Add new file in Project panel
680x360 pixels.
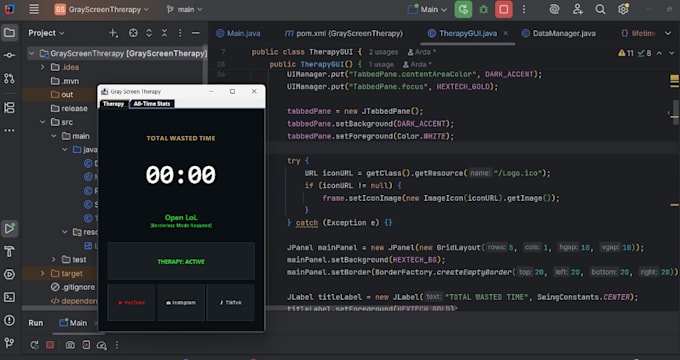point(113,33)
